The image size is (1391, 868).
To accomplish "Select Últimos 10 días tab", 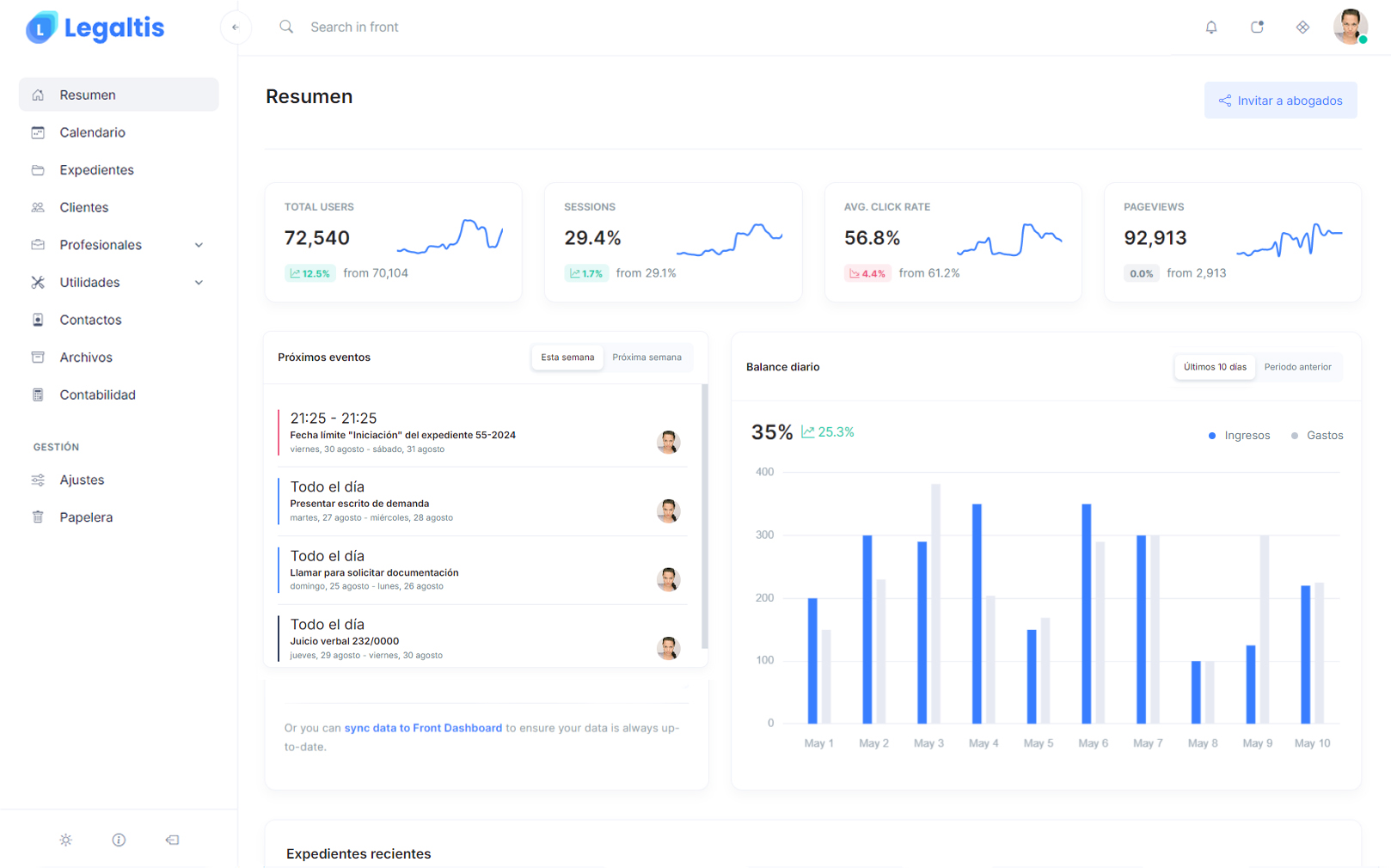I will 1215,367.
